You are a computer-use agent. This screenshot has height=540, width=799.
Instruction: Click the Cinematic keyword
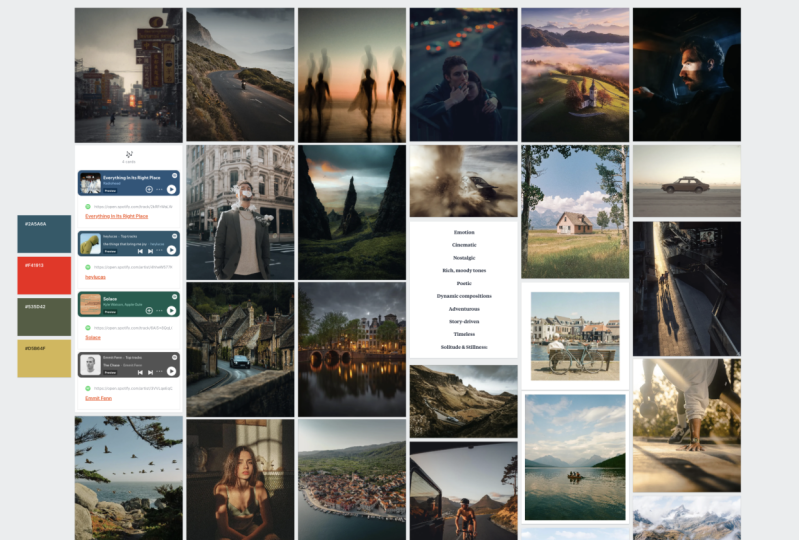(x=464, y=245)
